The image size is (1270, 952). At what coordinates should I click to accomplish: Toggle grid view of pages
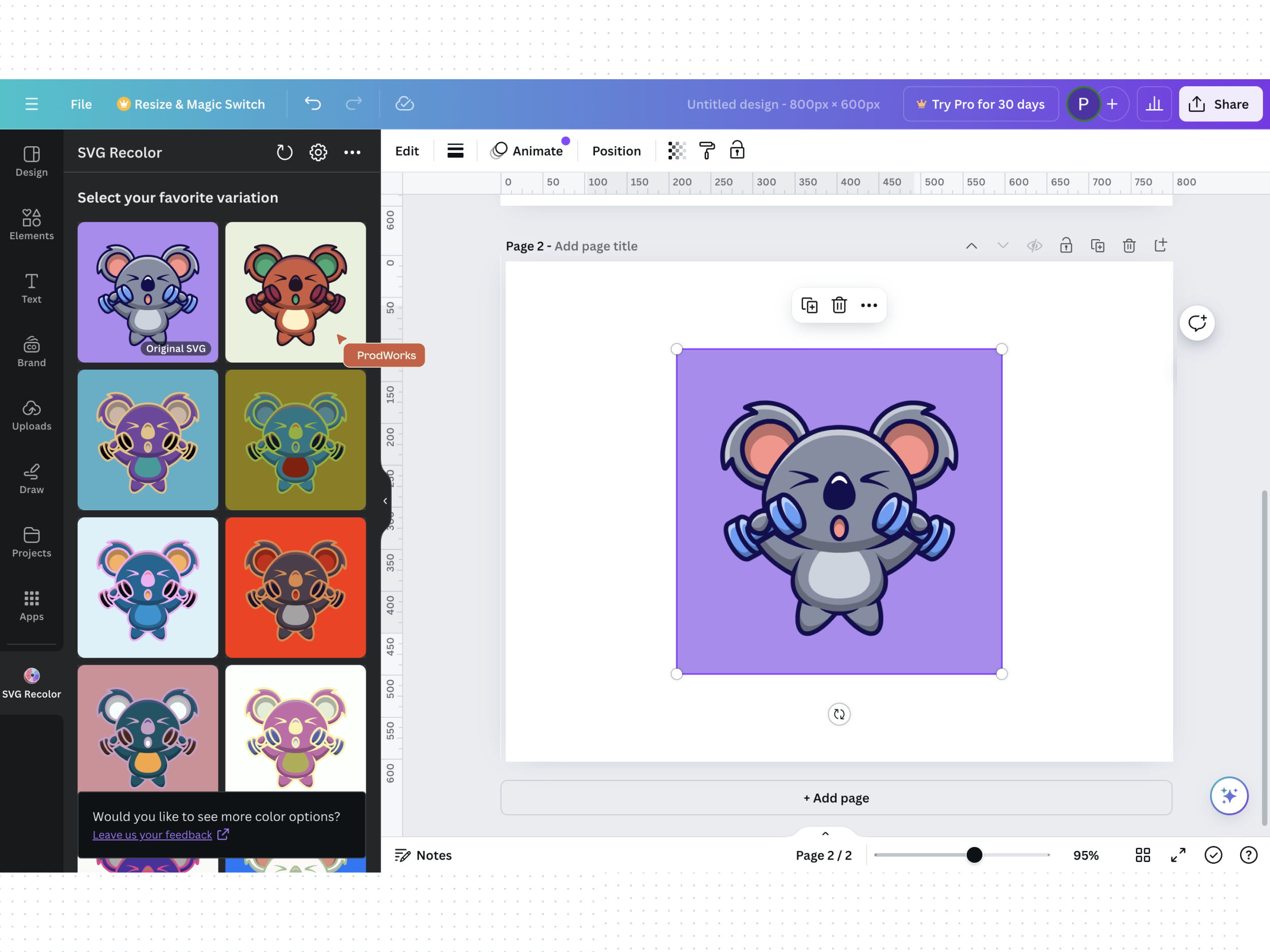(x=1142, y=855)
